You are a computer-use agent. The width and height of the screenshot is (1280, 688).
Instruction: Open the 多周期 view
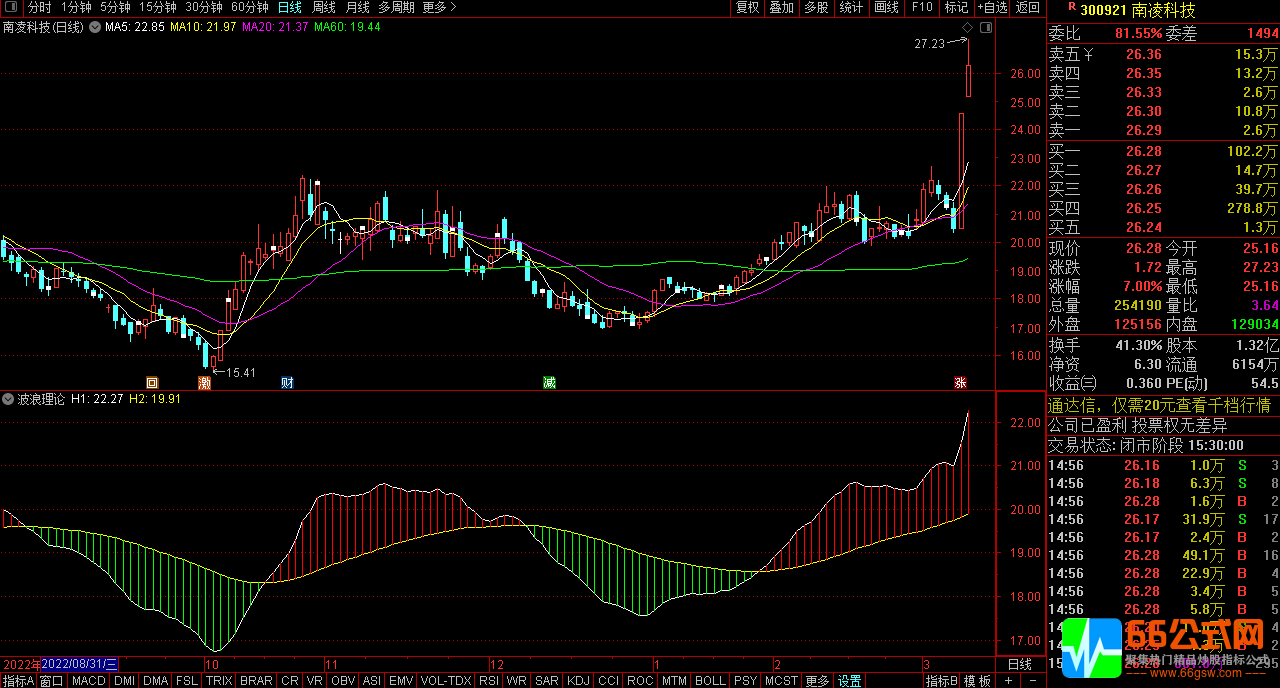tap(397, 7)
